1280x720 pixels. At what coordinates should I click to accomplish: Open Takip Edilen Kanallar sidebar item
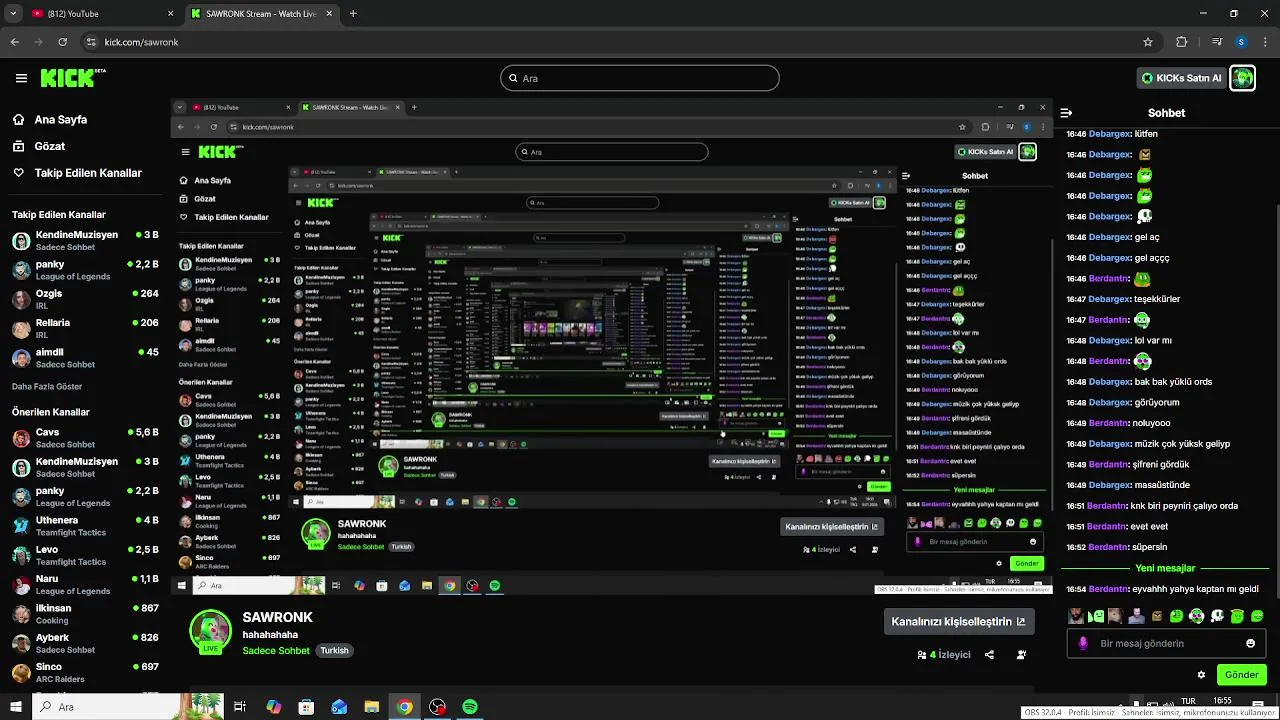coord(78,173)
